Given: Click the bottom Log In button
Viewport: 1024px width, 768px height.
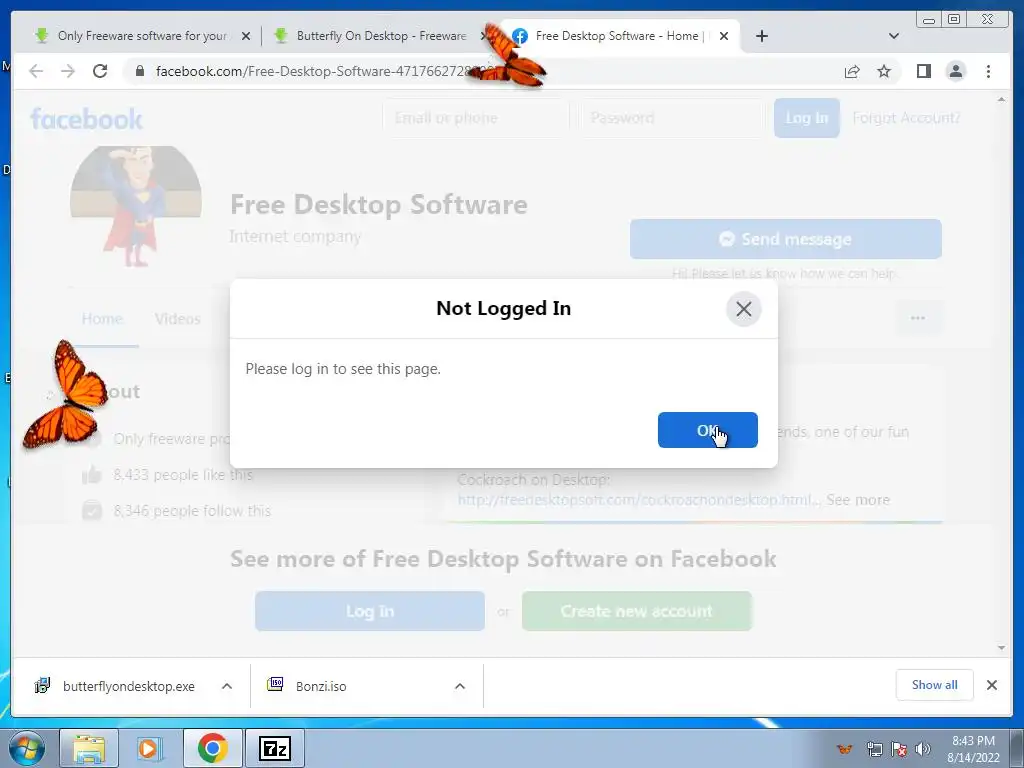Looking at the screenshot, I should point(370,611).
